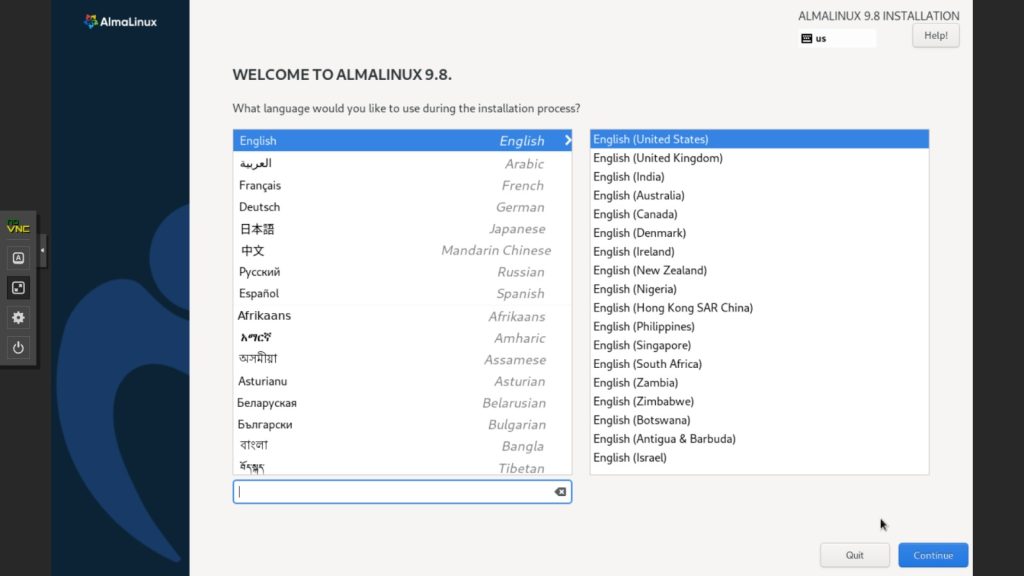This screenshot has width=1024, height=576.
Task: Click the Continue button
Action: pos(933,555)
